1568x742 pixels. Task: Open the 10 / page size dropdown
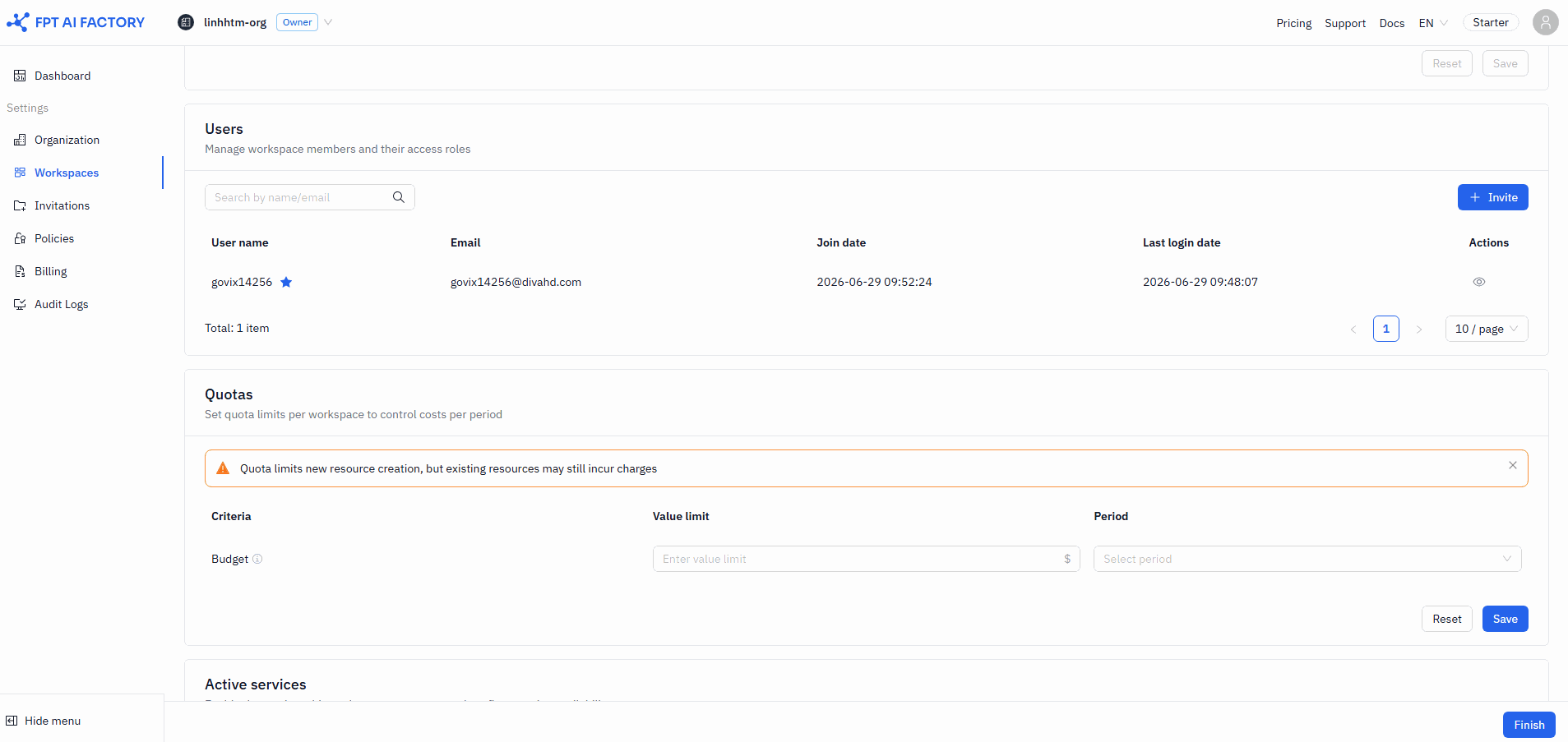(1487, 329)
